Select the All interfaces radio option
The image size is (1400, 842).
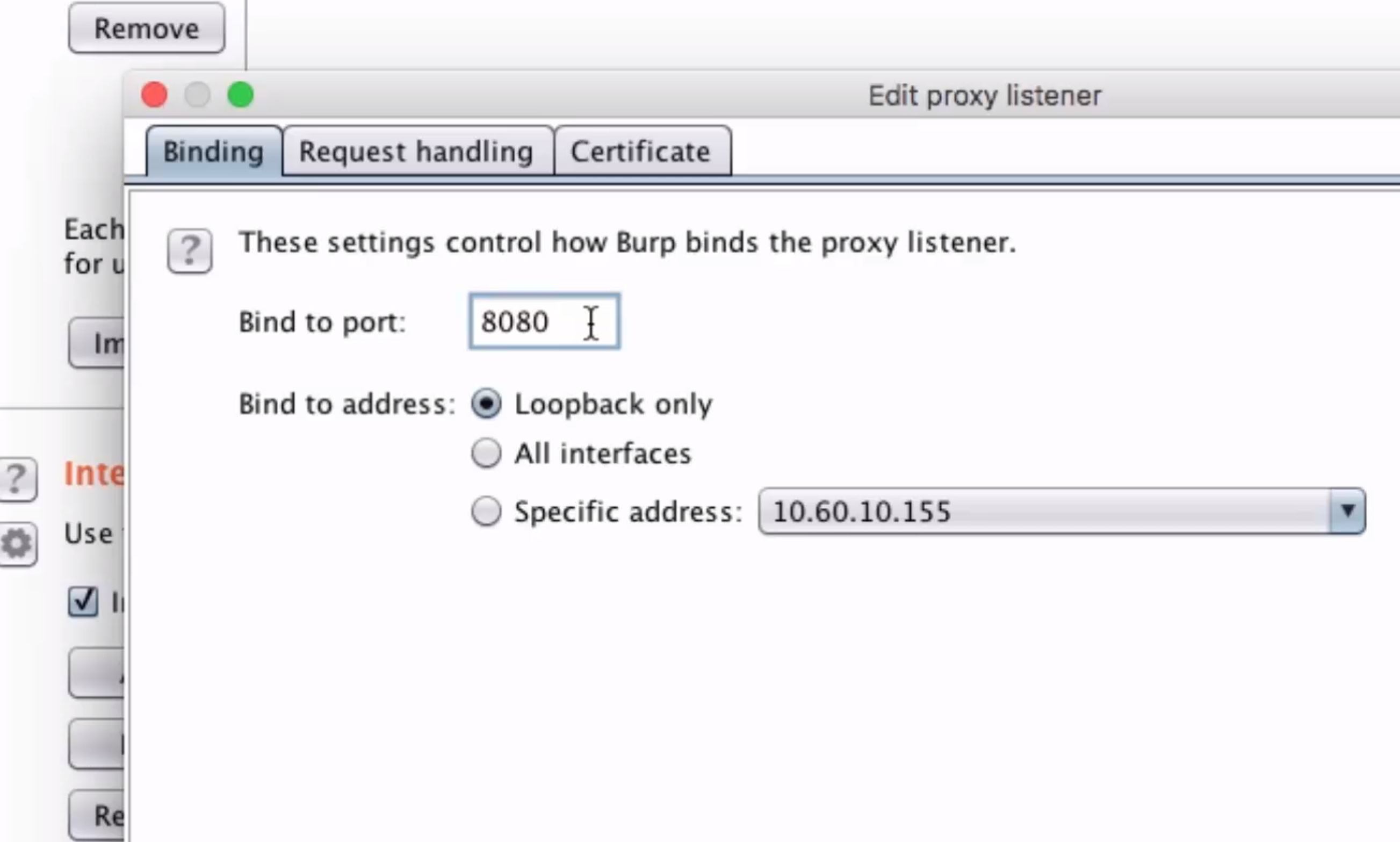(x=486, y=454)
